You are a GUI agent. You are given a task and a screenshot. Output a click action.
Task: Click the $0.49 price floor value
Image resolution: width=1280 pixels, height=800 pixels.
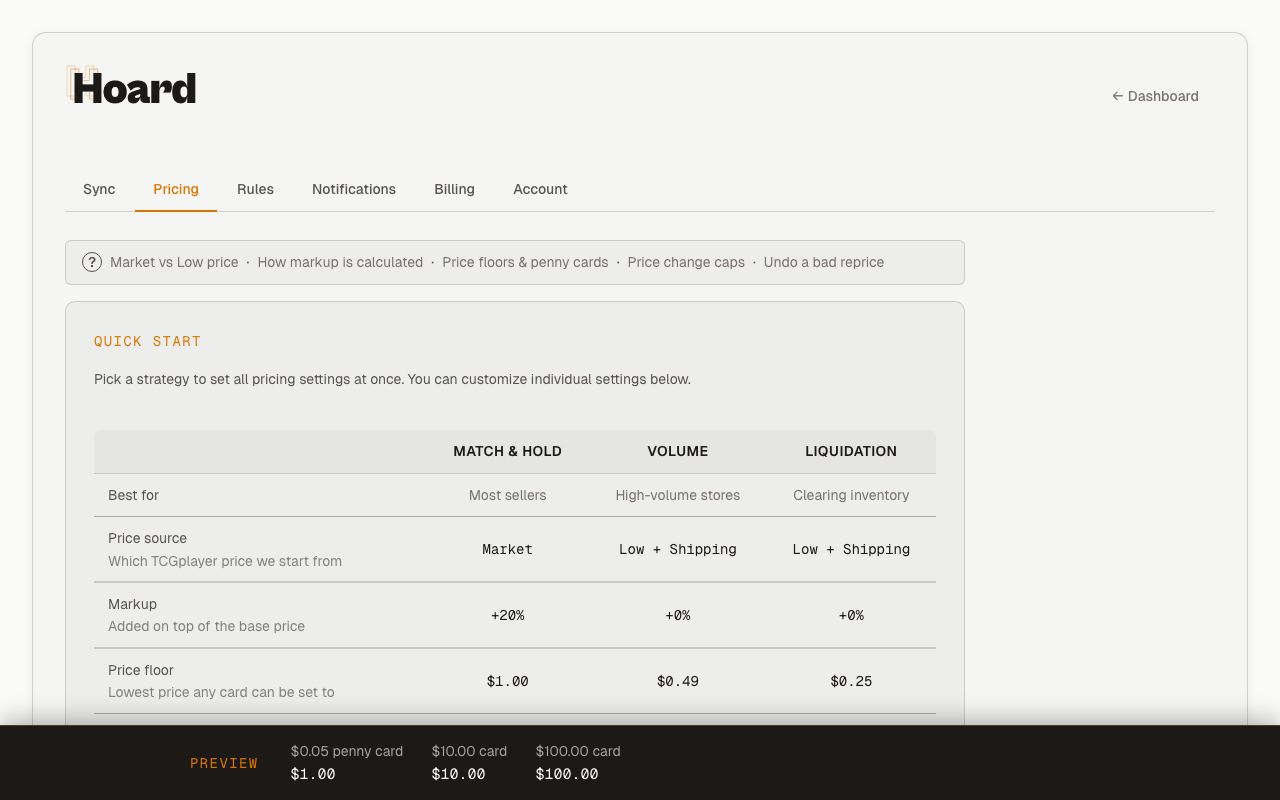point(677,681)
